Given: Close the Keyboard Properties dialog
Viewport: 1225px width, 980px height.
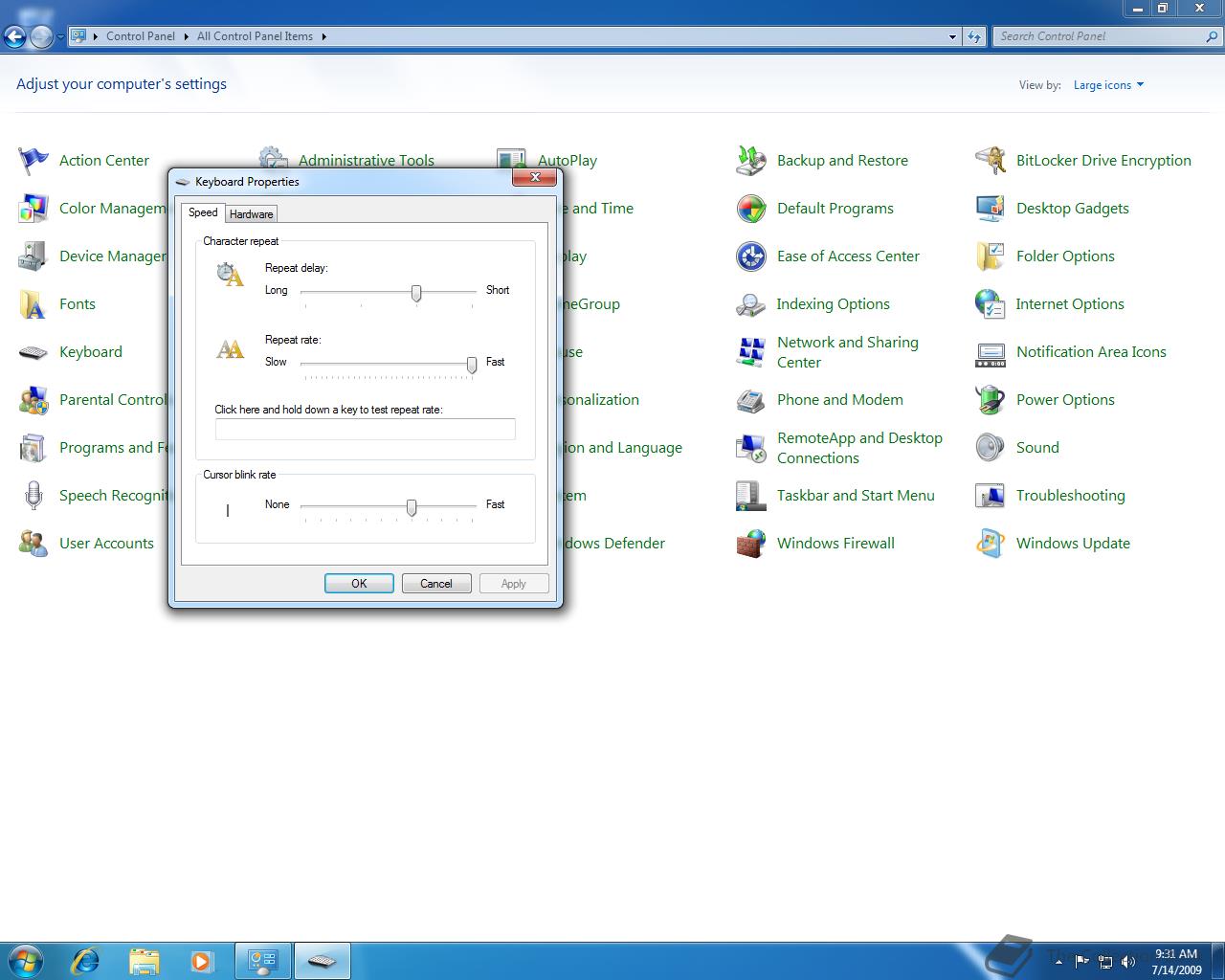Looking at the screenshot, I should 535,177.
